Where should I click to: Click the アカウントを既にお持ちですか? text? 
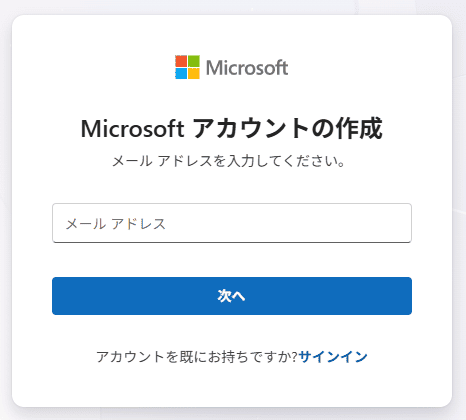tap(197, 357)
